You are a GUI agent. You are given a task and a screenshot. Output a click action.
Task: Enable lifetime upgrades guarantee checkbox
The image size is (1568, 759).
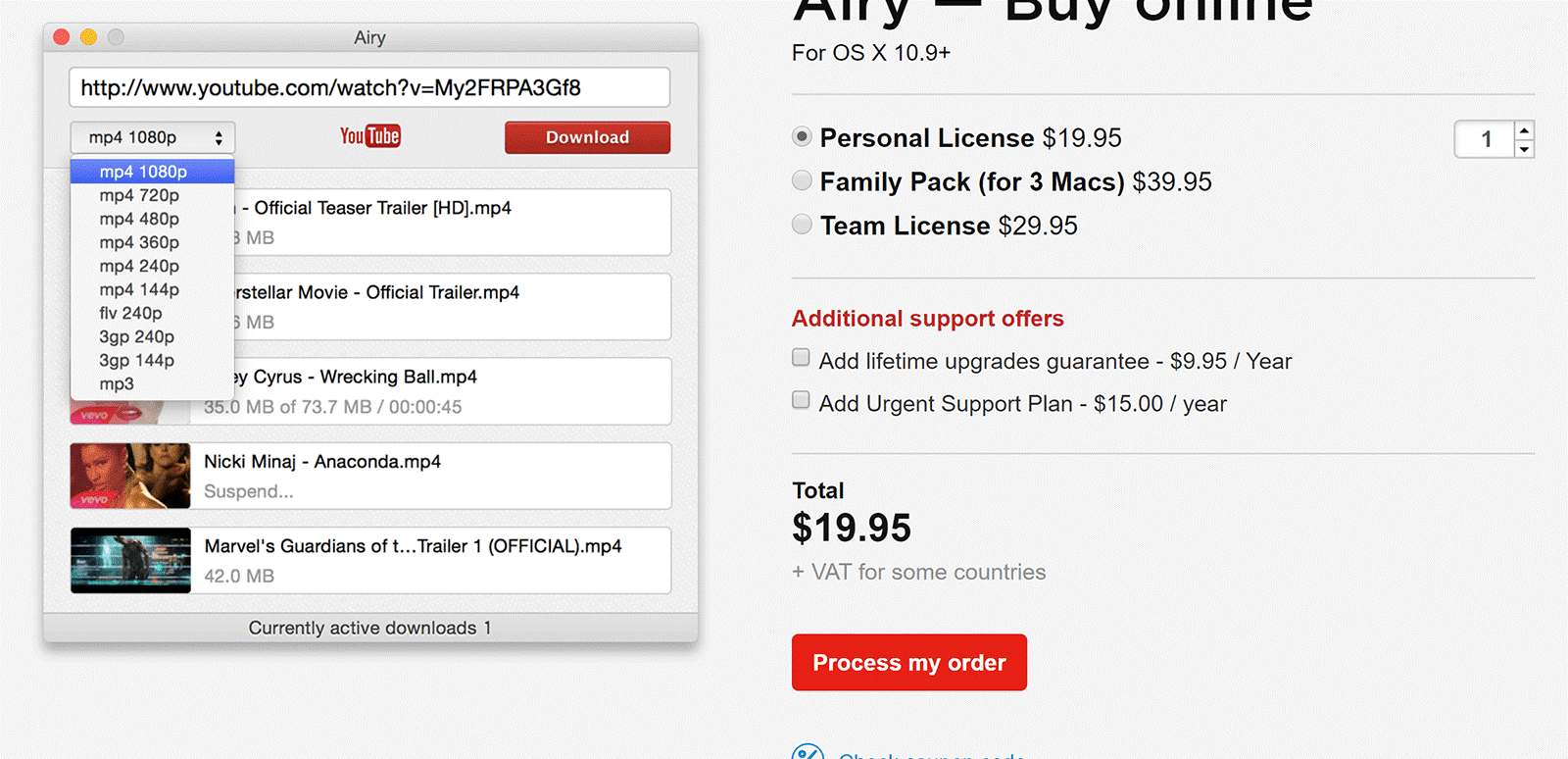tap(801, 358)
